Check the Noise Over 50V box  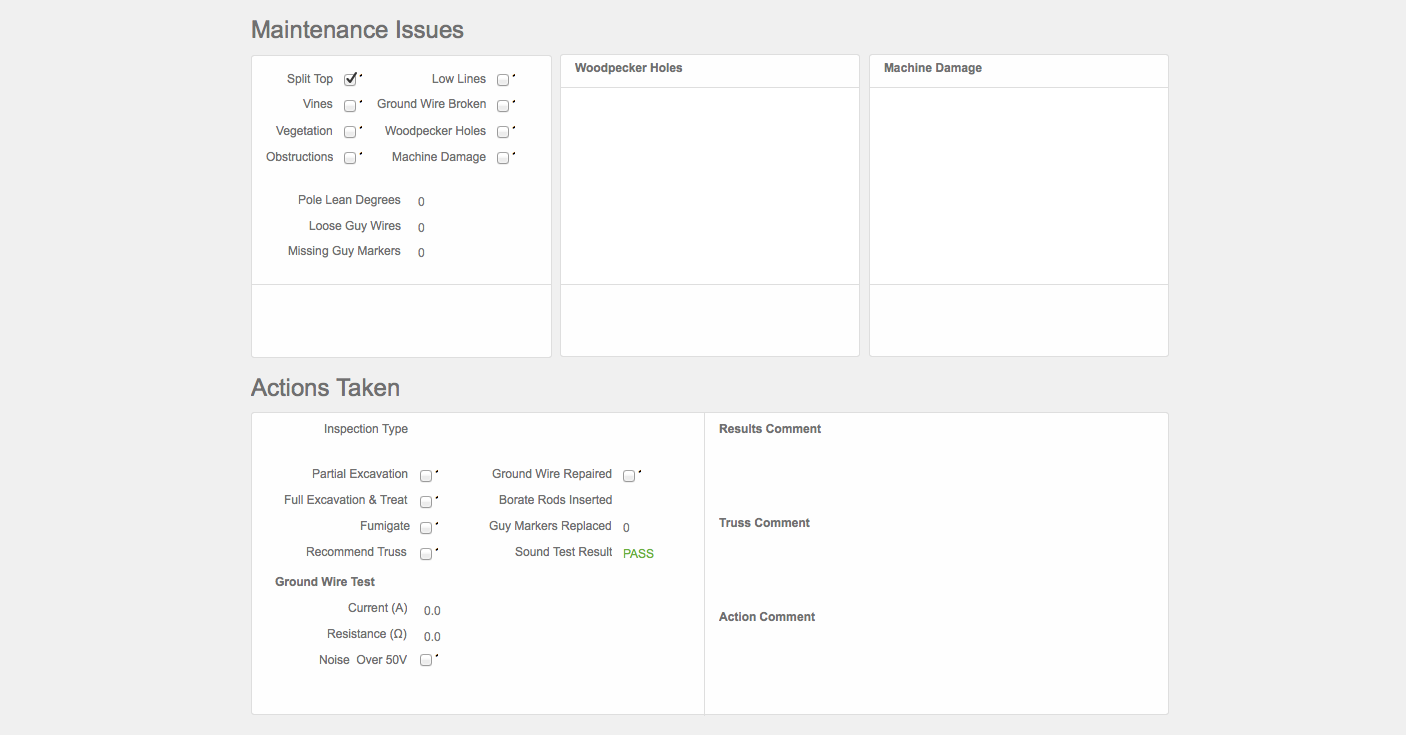click(426, 660)
